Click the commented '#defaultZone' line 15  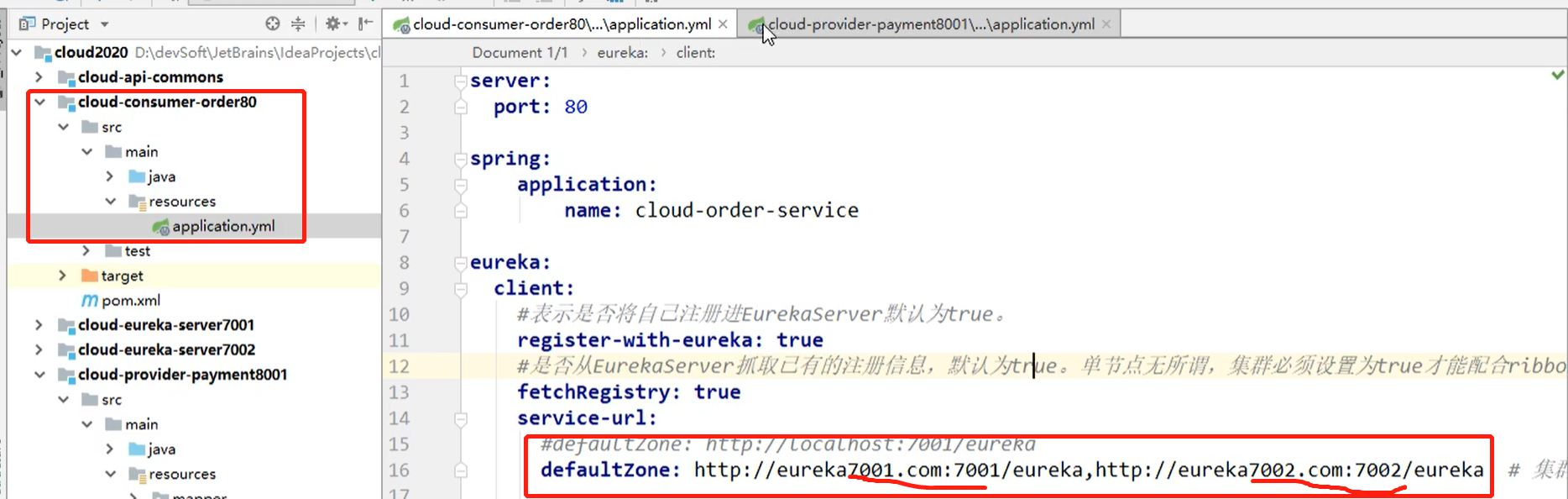click(787, 444)
